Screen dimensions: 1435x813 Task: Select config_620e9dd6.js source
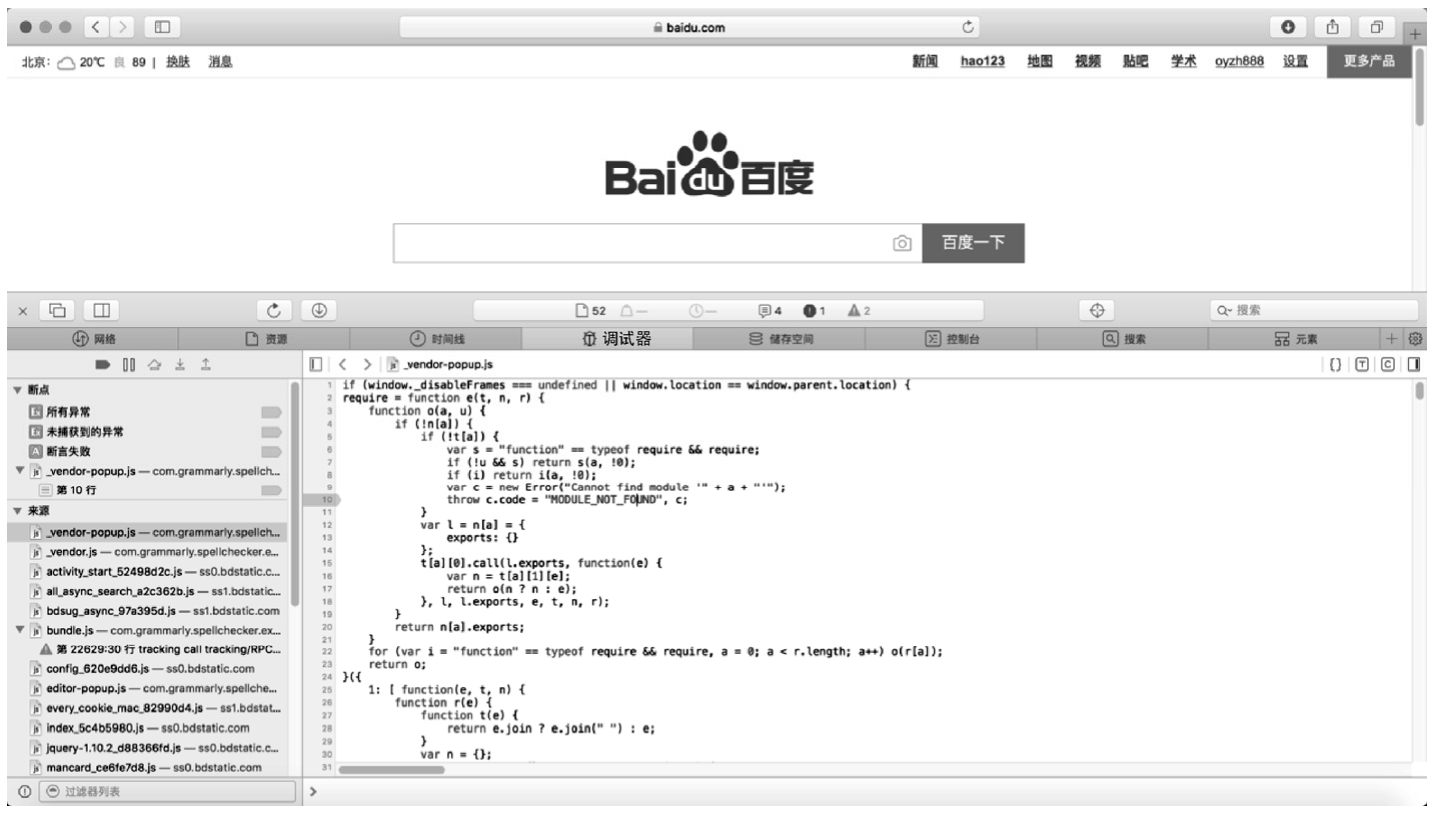pos(148,668)
